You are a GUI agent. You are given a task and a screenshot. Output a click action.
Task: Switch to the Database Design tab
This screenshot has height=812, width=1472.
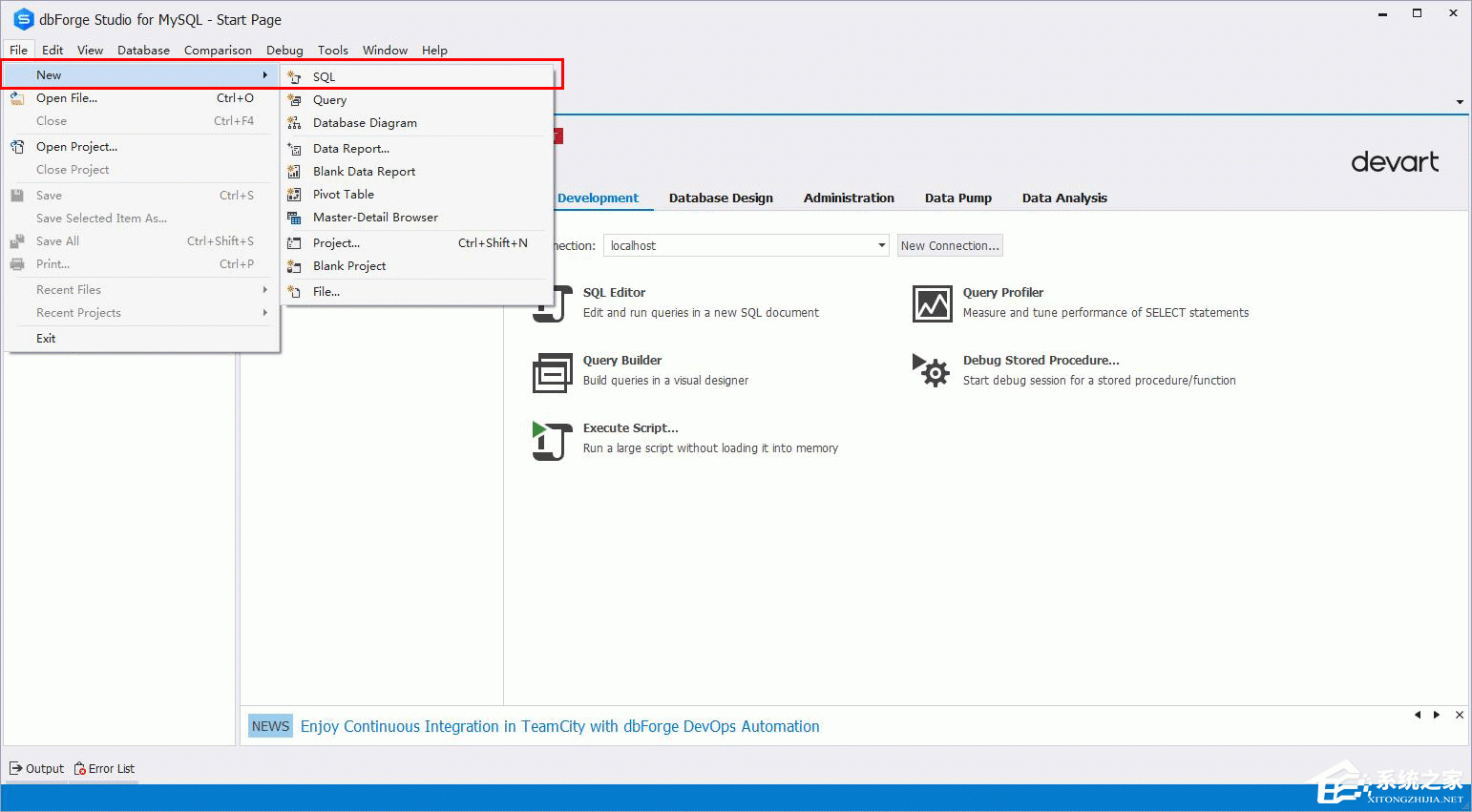[721, 198]
